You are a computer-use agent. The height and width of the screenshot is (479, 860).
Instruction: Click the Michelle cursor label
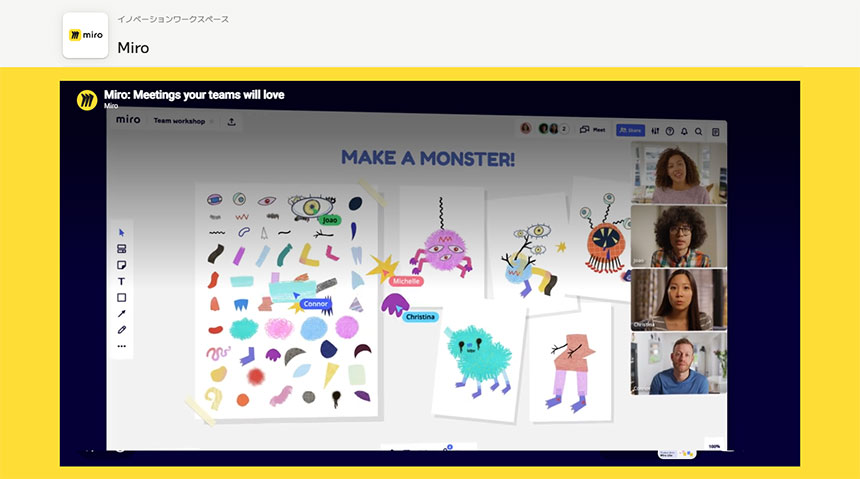(406, 281)
